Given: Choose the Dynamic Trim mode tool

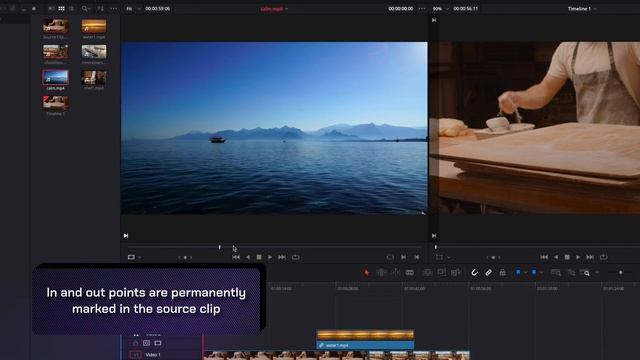Looking at the screenshot, I should (396, 272).
